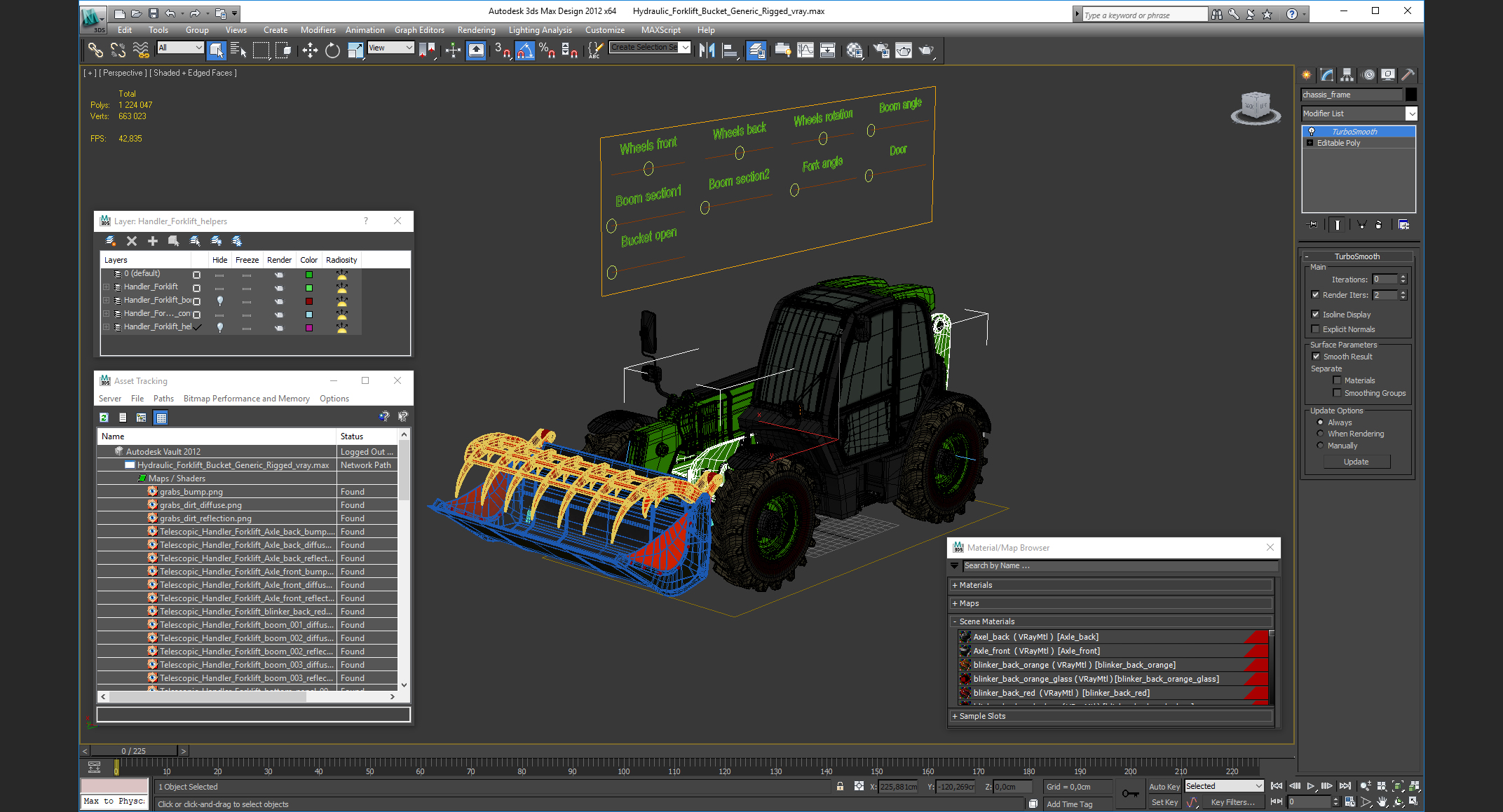This screenshot has width=1503, height=812.
Task: Open the Graph Editors menu
Action: pyautogui.click(x=419, y=30)
